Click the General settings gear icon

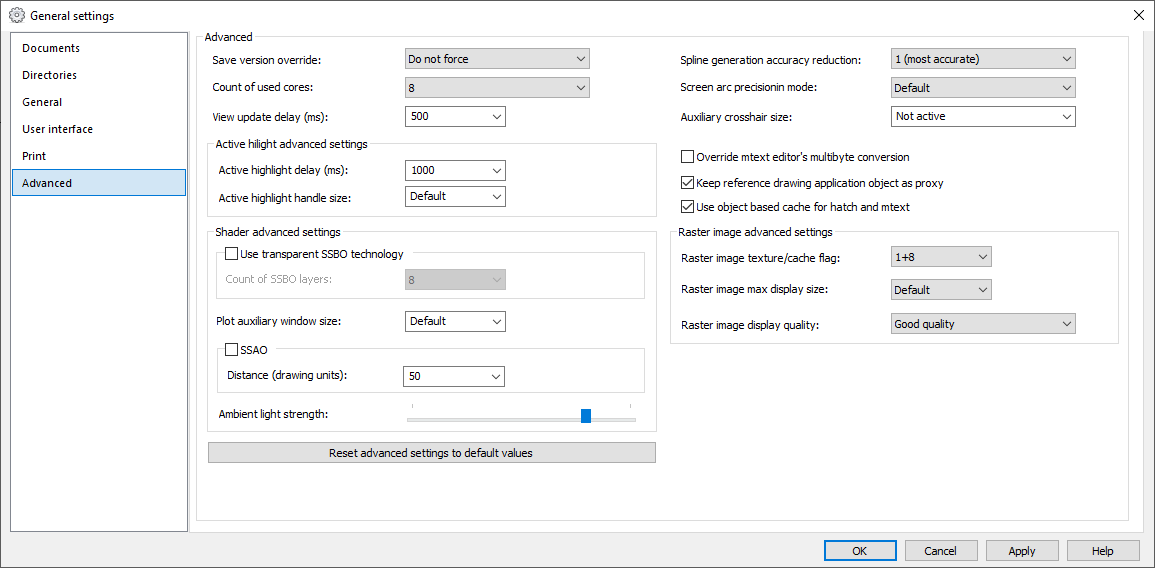tap(16, 15)
